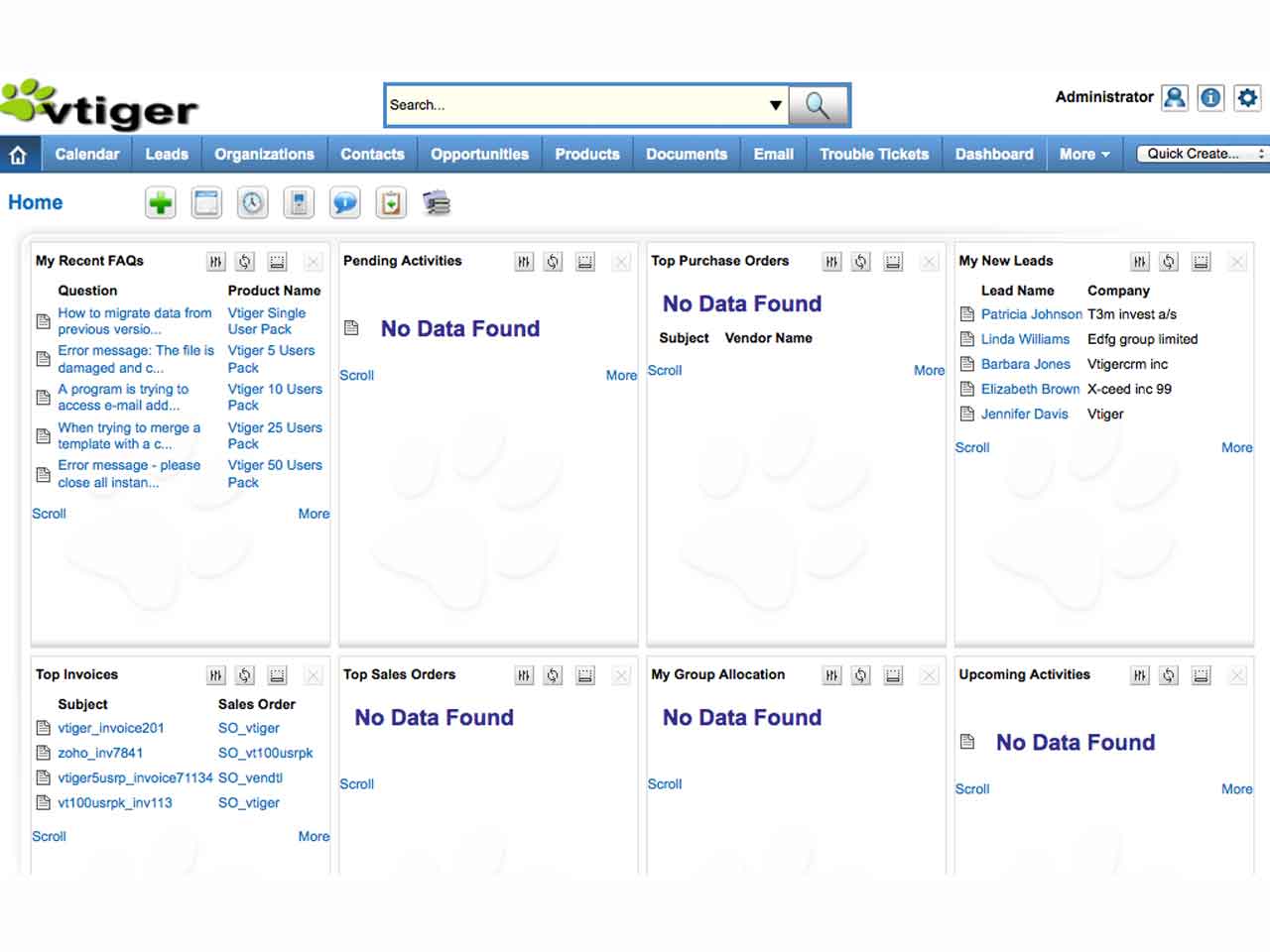The image size is (1270, 952).
Task: Open product Vtiger 10 Users Pack
Action: click(x=275, y=398)
